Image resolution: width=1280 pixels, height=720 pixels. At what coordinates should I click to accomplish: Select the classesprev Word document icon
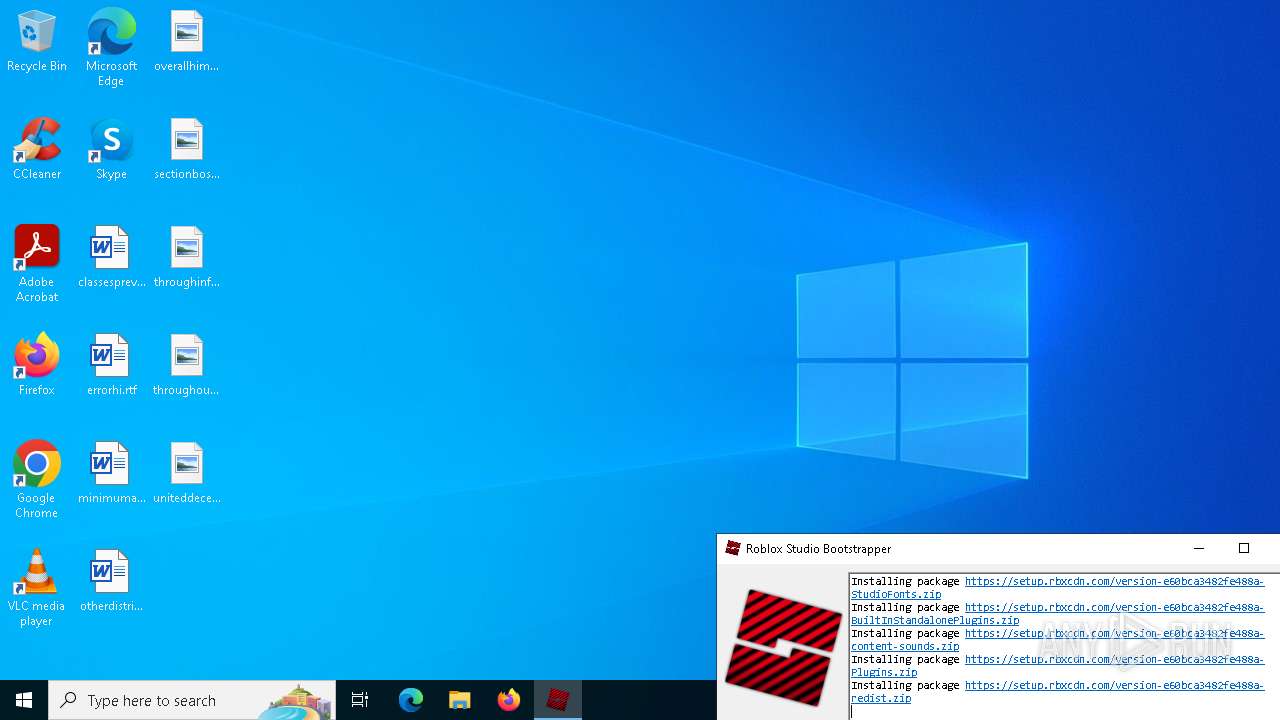[111, 258]
